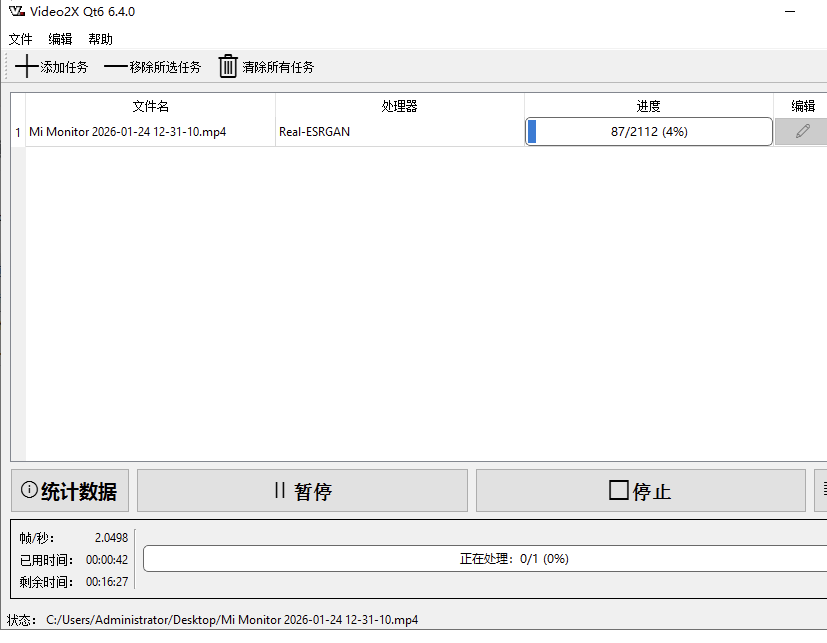Click the 处理器 column header

399,106
